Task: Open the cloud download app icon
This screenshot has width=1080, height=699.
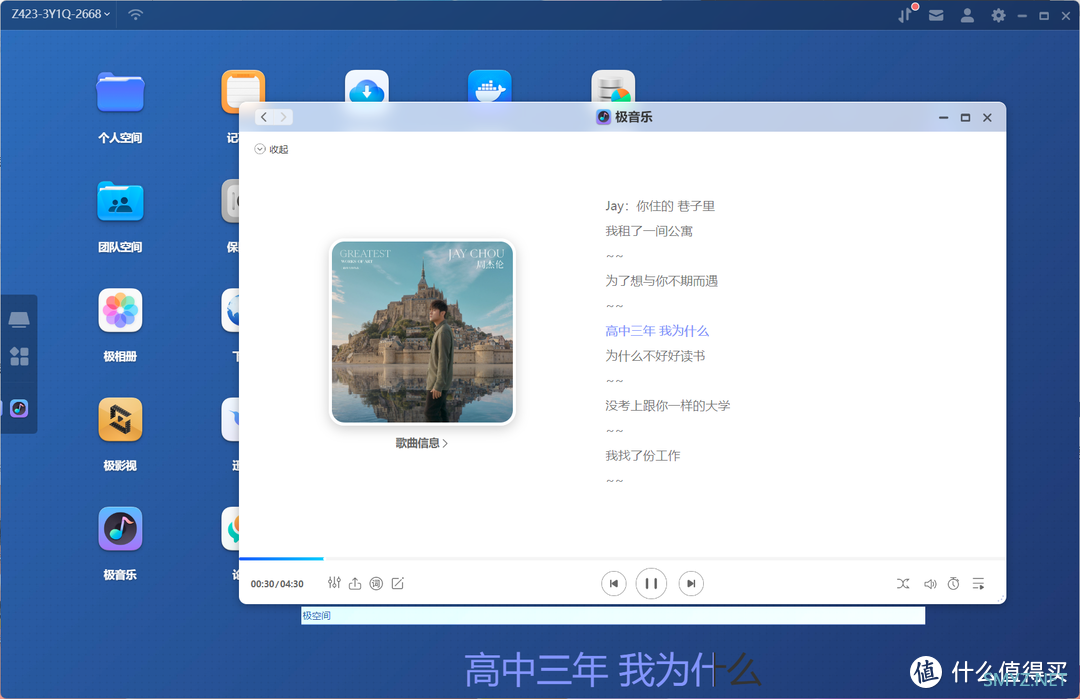Action: [366, 87]
